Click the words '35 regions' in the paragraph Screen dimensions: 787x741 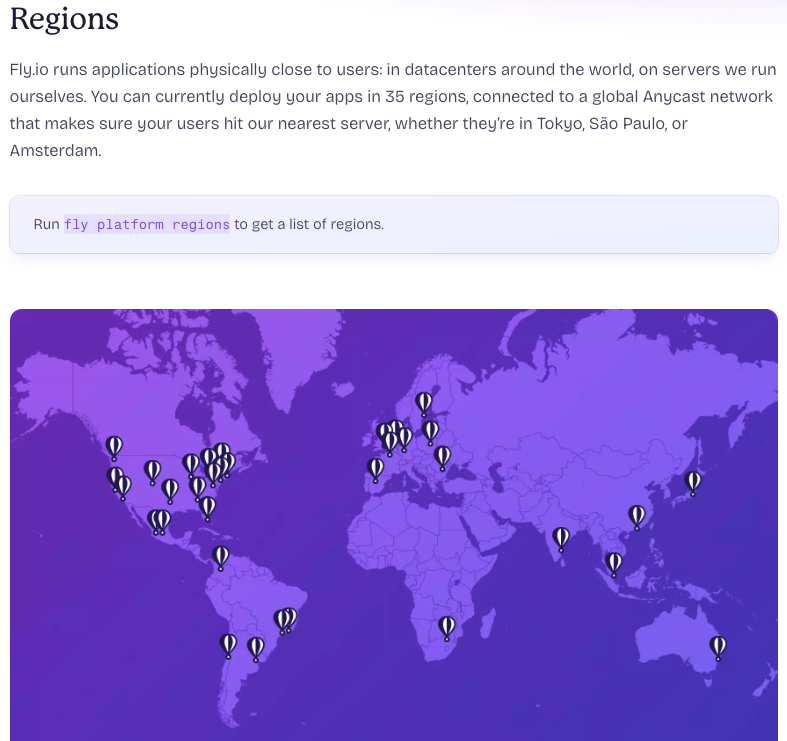pos(427,96)
